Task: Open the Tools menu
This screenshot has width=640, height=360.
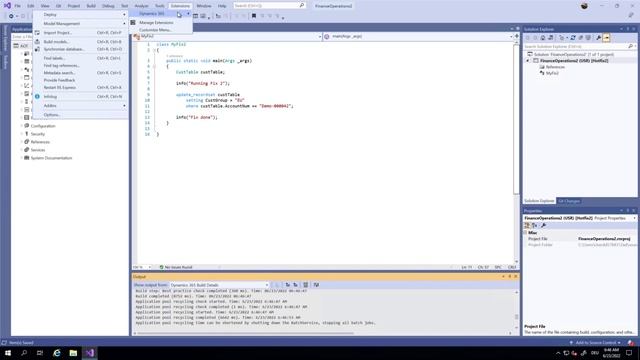Action: click(x=160, y=6)
